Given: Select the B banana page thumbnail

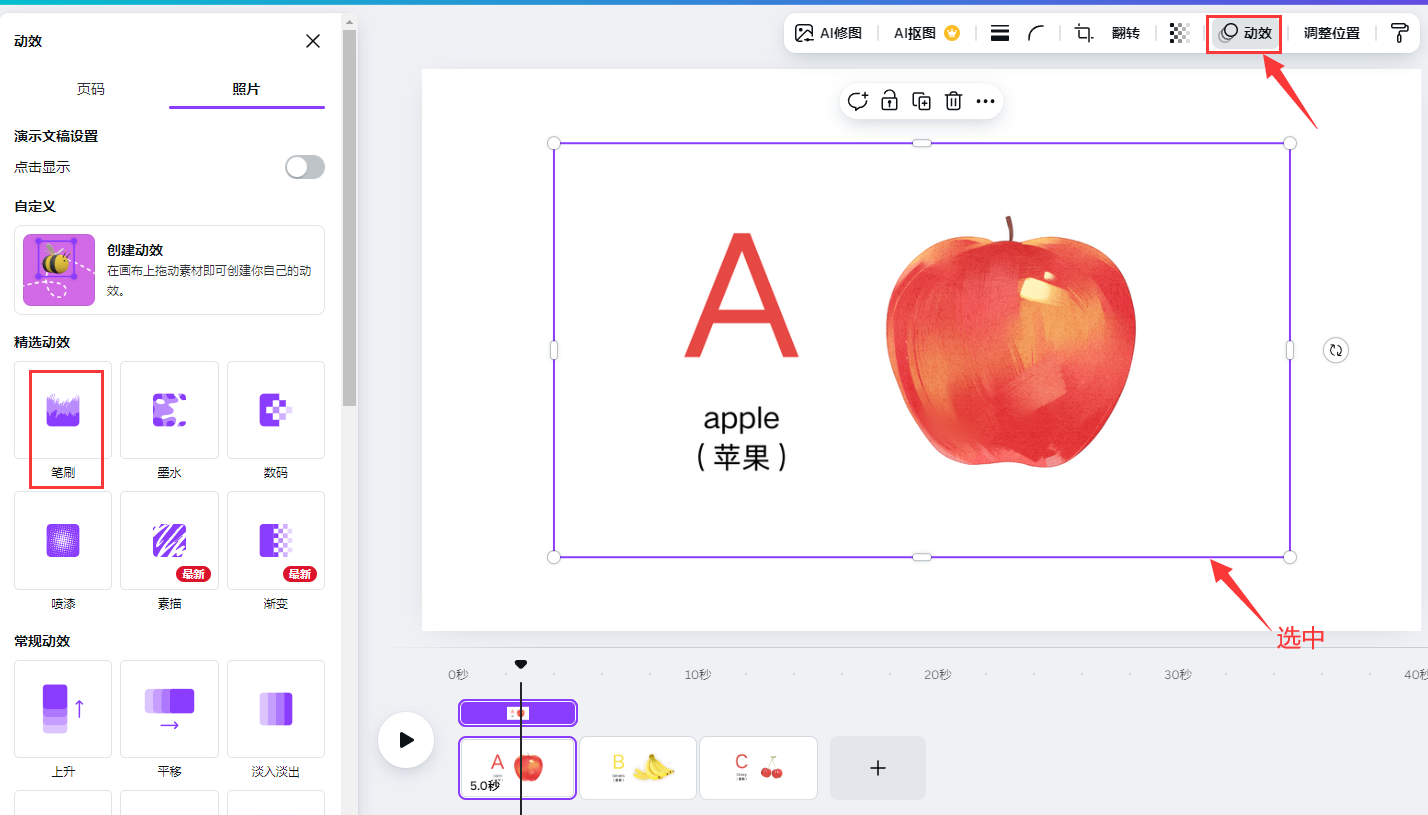Looking at the screenshot, I should (638, 768).
